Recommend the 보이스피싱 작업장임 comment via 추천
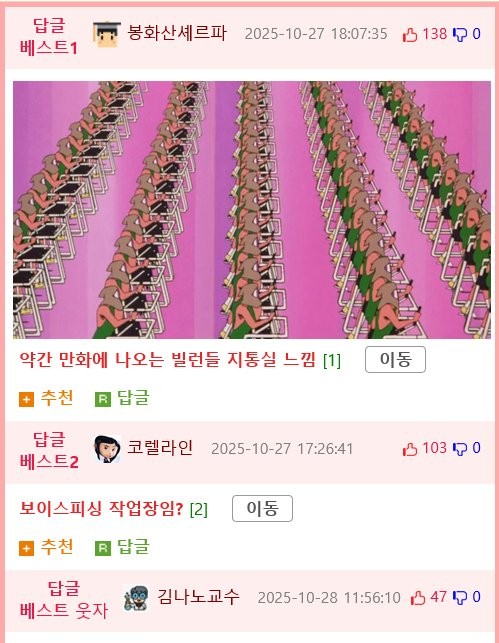 46,547
